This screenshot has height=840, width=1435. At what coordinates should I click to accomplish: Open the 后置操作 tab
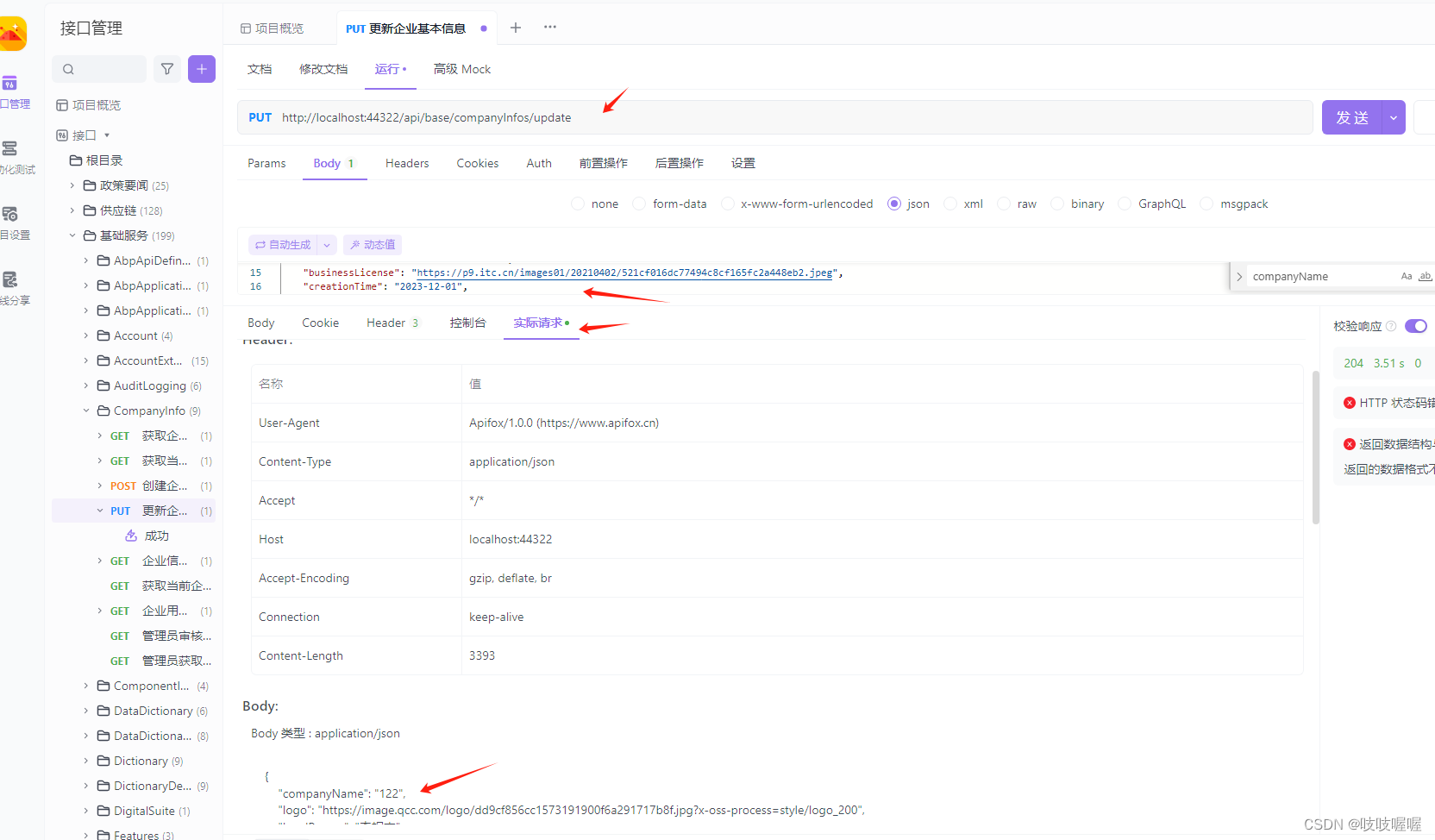tap(680, 163)
